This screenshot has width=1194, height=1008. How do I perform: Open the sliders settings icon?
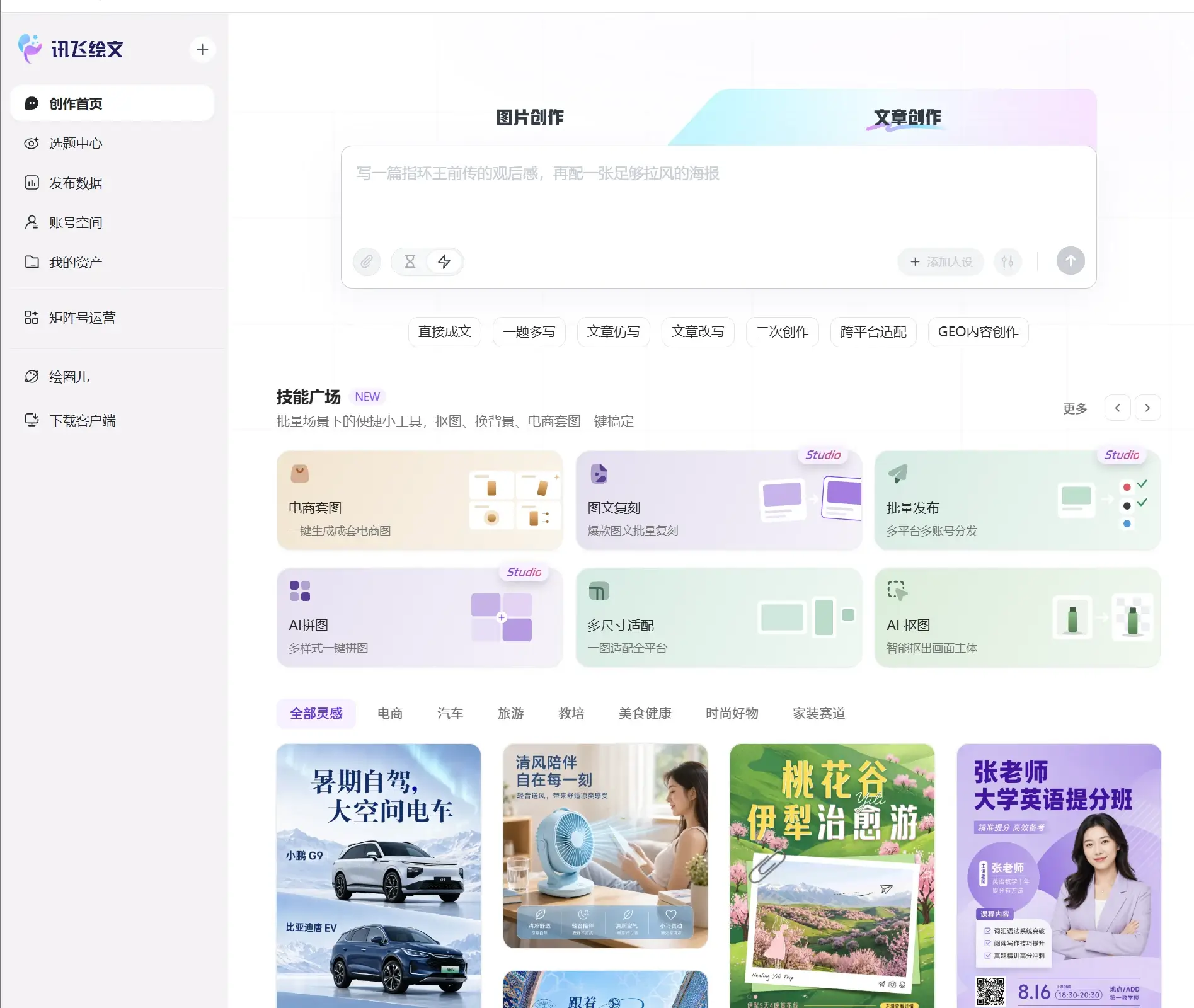click(x=1007, y=261)
